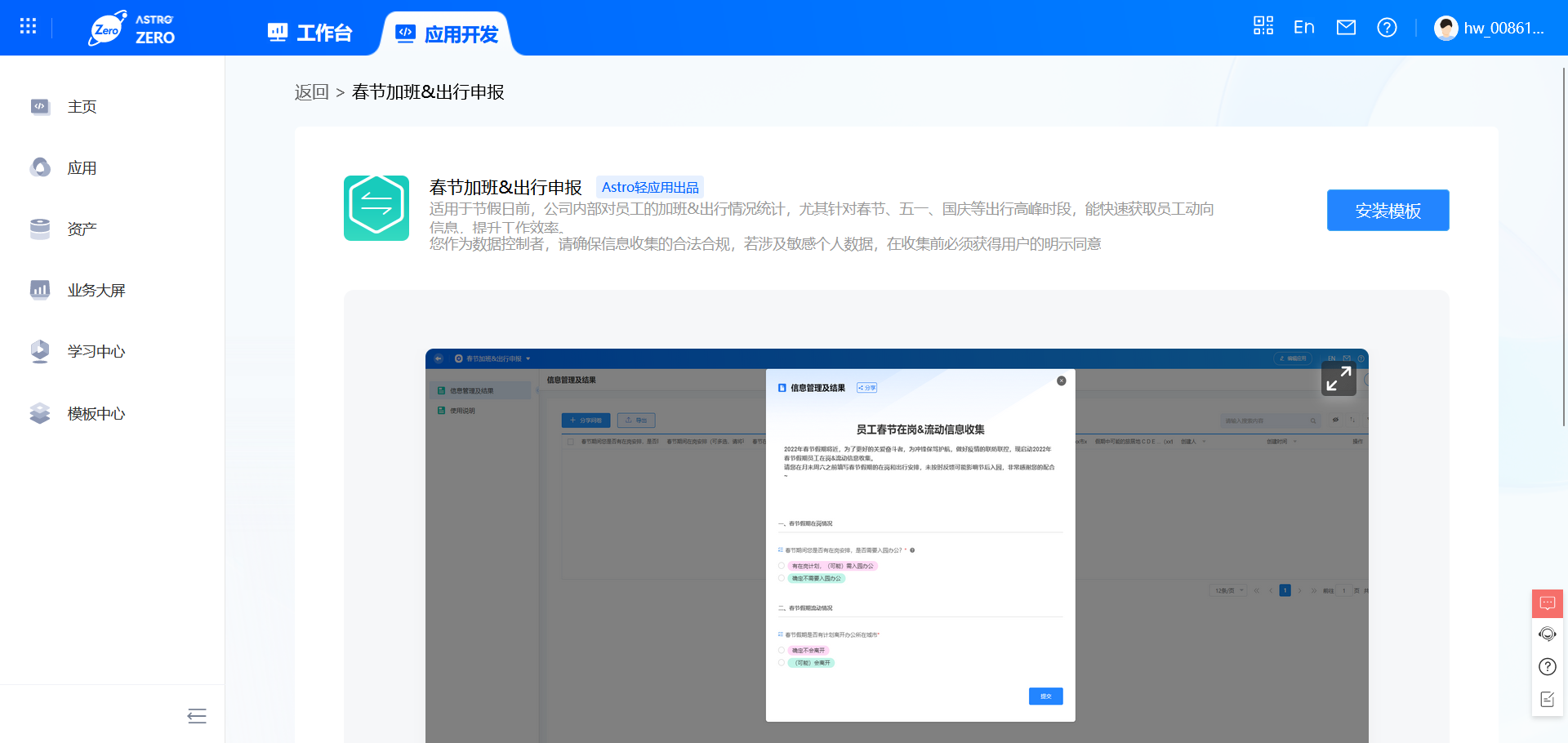Switch to the 工作台 tab
This screenshot has height=743, width=1568.
[x=309, y=32]
